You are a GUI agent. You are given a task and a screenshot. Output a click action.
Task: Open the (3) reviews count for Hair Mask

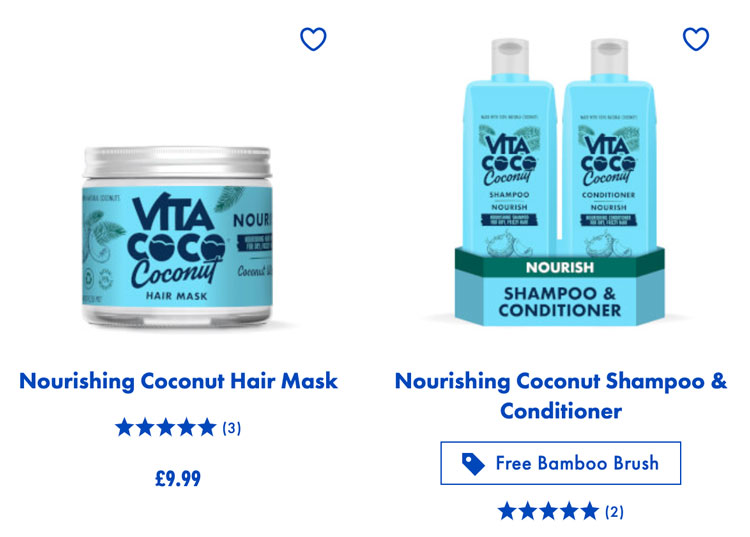click(x=232, y=428)
